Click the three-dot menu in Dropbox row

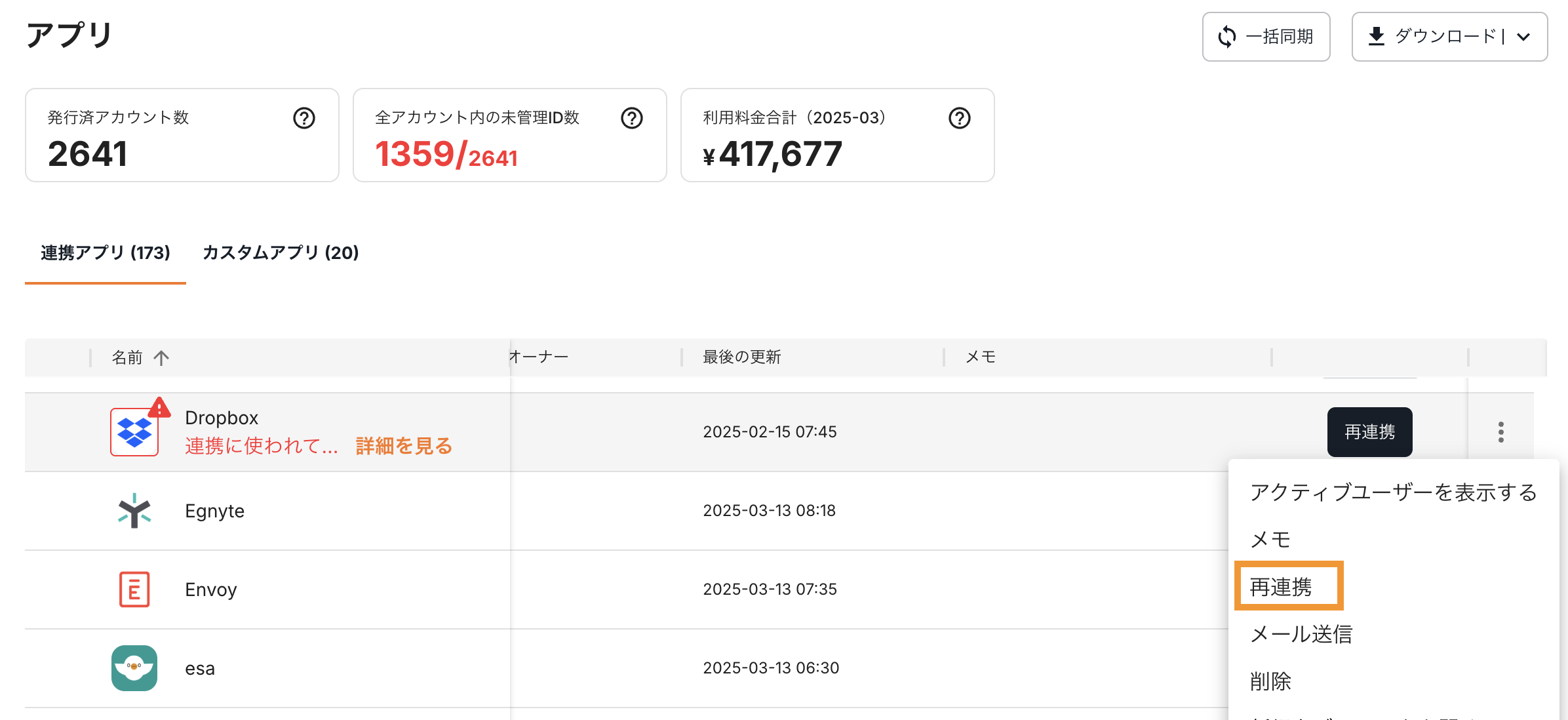pos(1501,432)
